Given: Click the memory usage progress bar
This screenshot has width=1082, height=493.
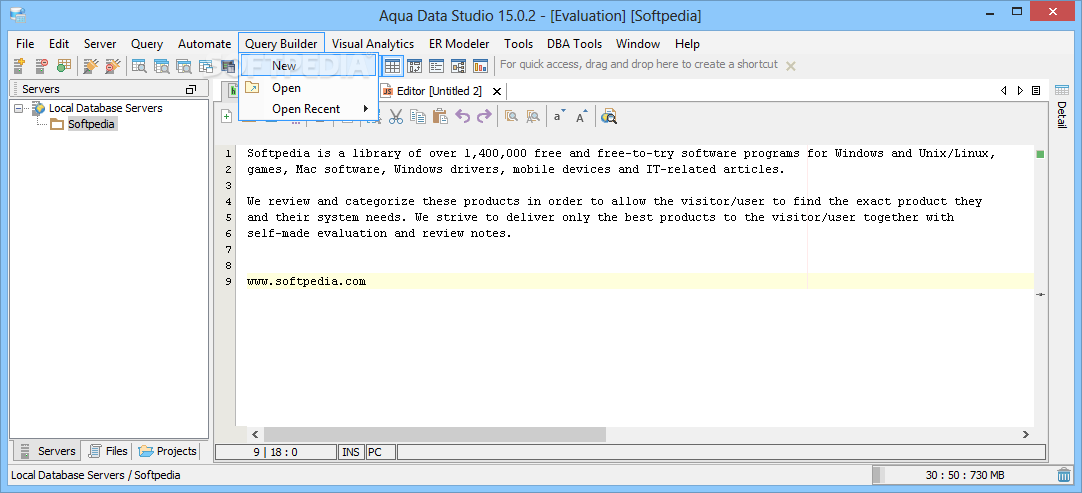Looking at the screenshot, I should point(963,475).
